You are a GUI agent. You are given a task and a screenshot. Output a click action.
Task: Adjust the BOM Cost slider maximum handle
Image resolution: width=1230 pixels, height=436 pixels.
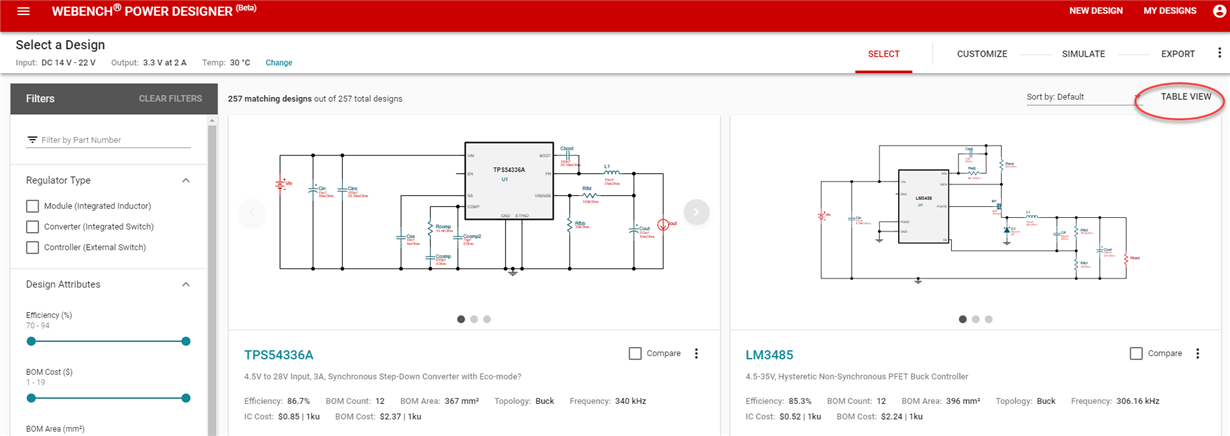click(186, 398)
